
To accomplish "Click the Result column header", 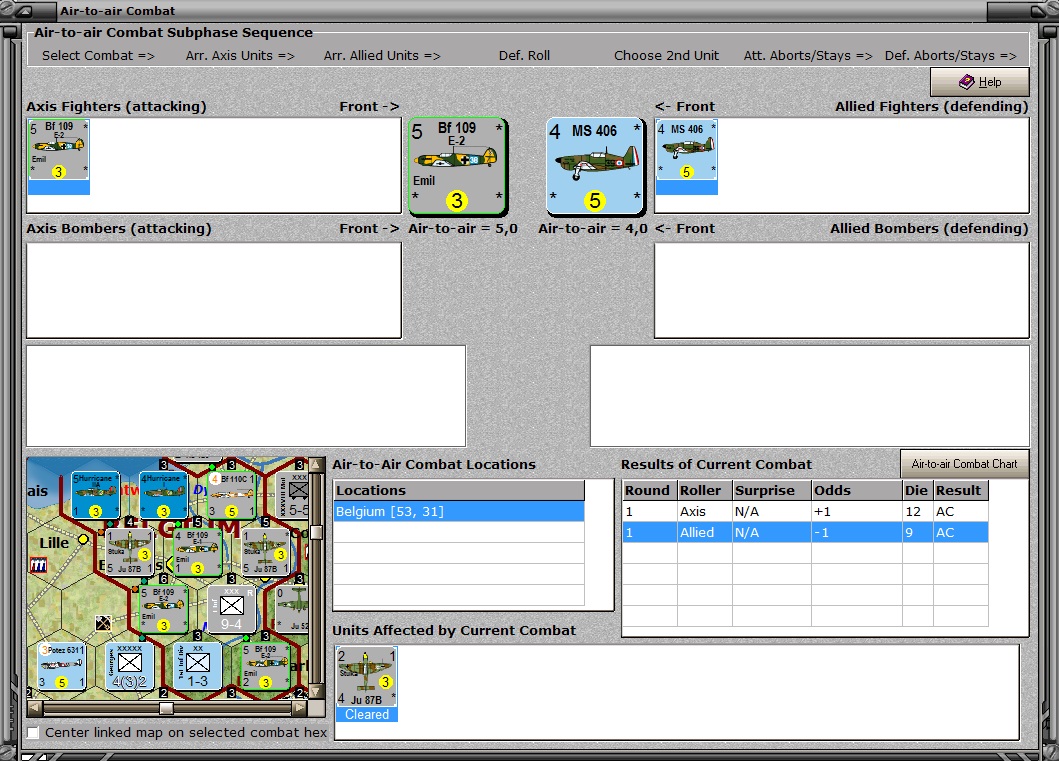I will click(960, 490).
